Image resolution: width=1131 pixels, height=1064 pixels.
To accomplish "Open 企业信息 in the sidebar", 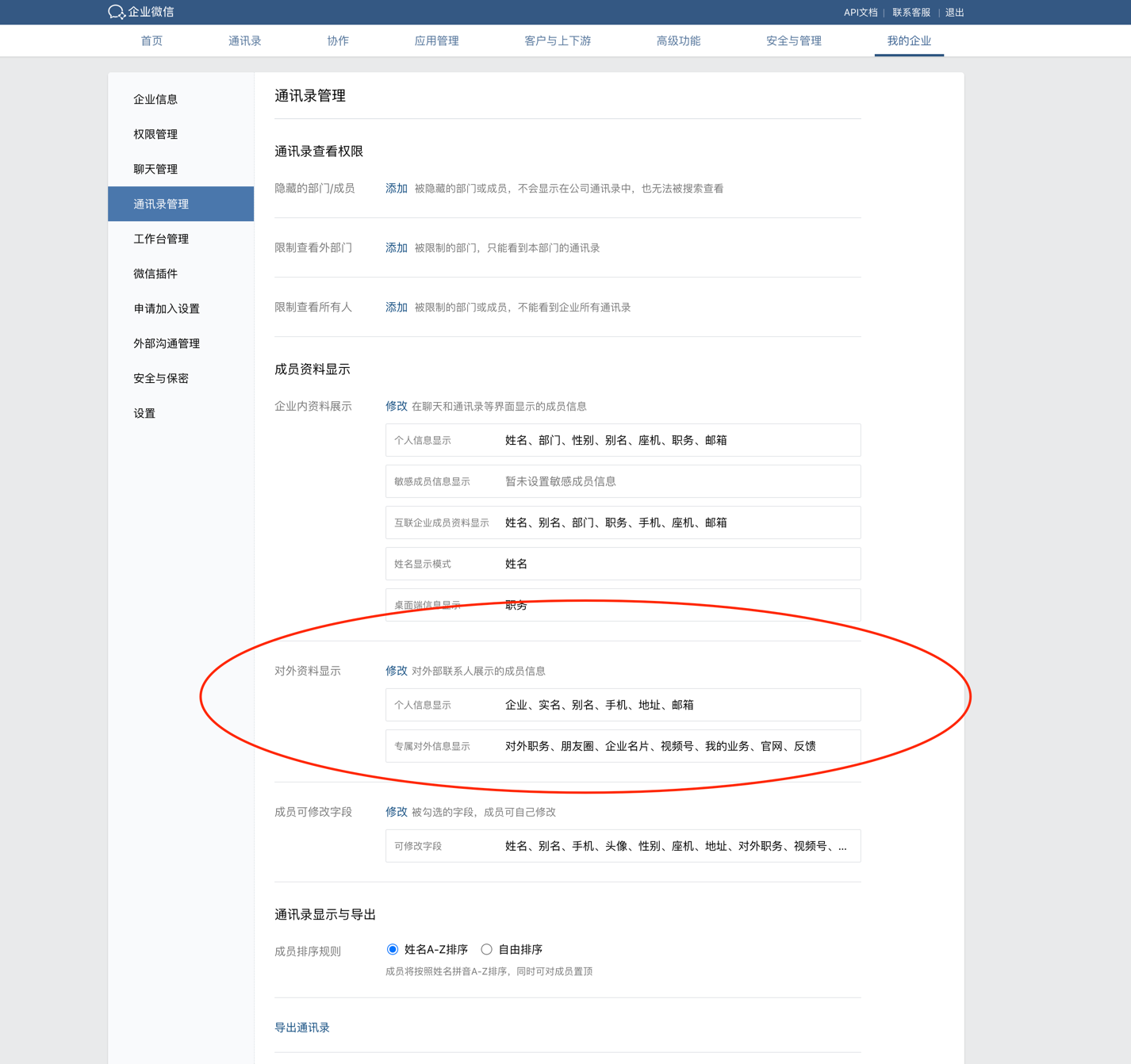I will click(181, 99).
